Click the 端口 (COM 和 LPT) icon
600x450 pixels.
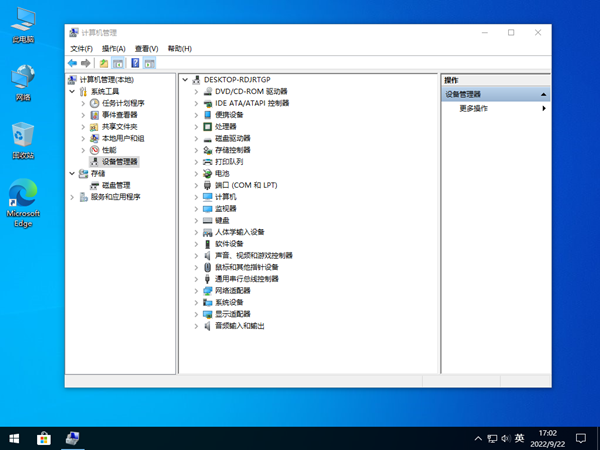[207, 185]
